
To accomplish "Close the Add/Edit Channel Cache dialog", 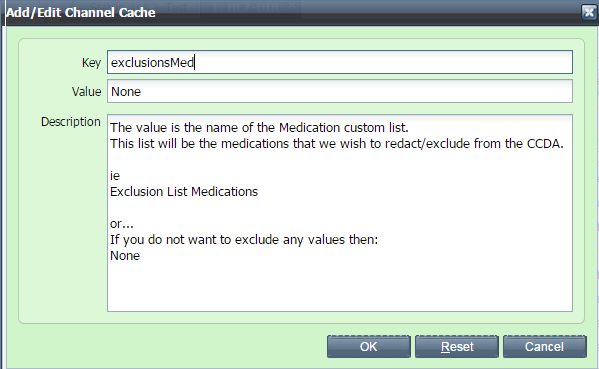I will coord(589,12).
